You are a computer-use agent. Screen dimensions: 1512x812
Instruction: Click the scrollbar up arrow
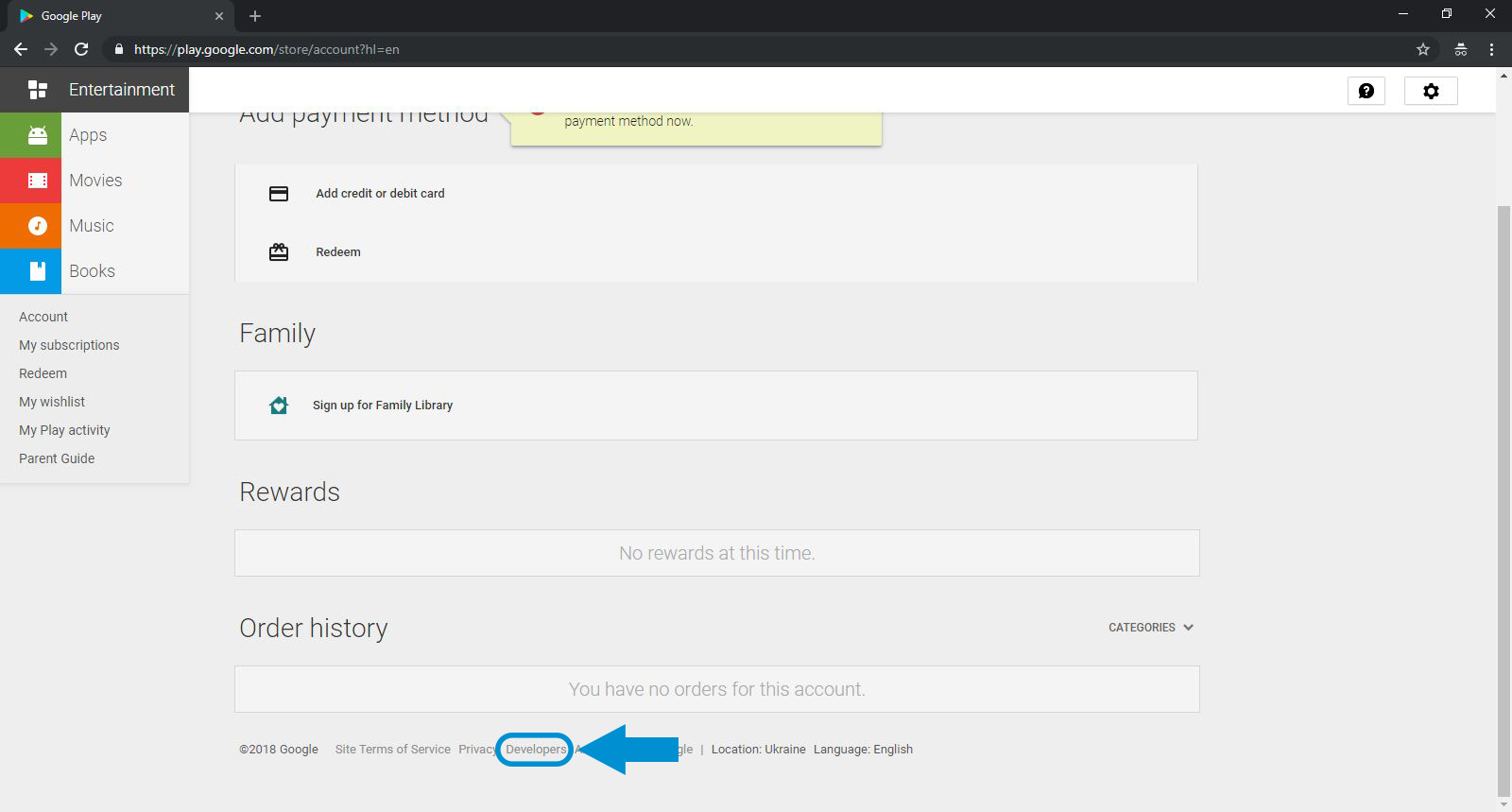tap(1503, 74)
